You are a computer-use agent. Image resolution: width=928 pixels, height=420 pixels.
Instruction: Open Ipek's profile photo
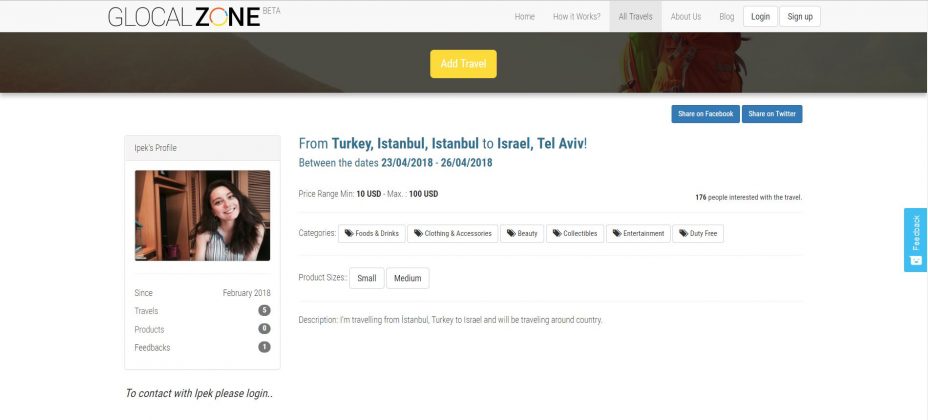click(202, 215)
